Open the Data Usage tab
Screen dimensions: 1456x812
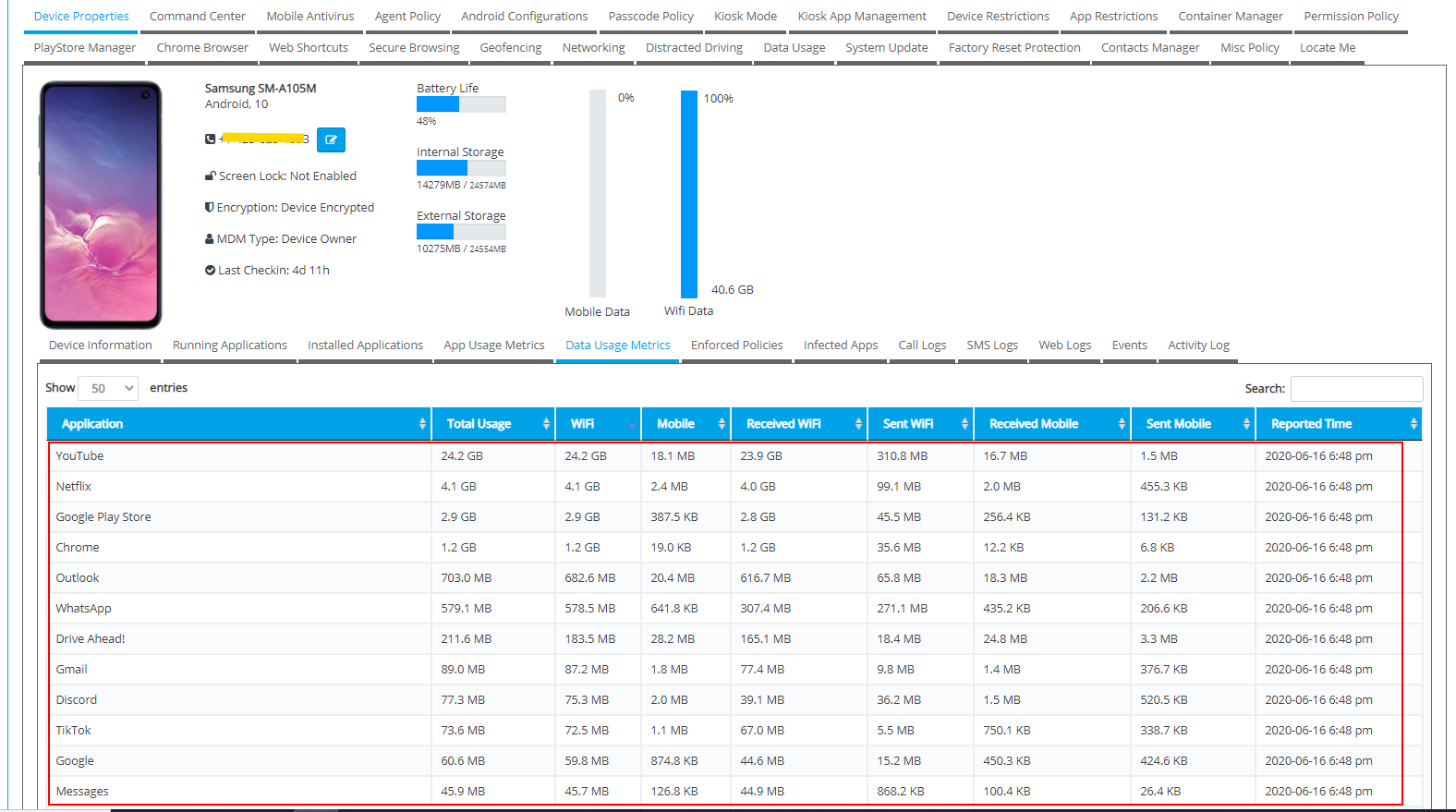[x=795, y=48]
